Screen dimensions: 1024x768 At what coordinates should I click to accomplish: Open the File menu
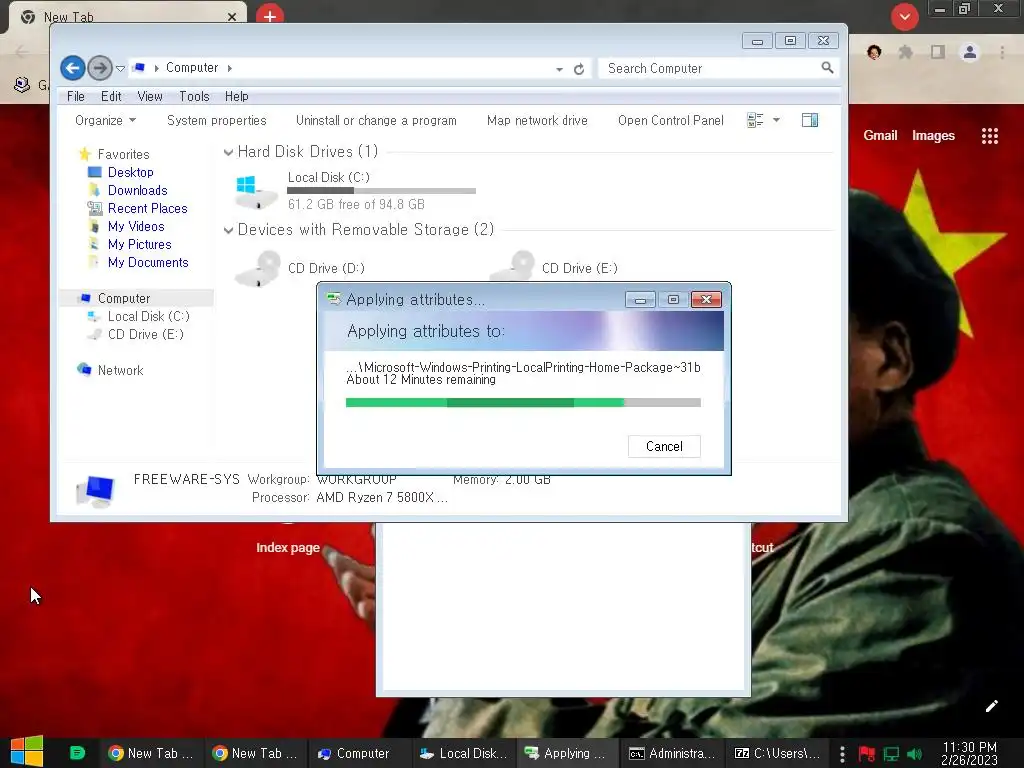click(x=76, y=96)
